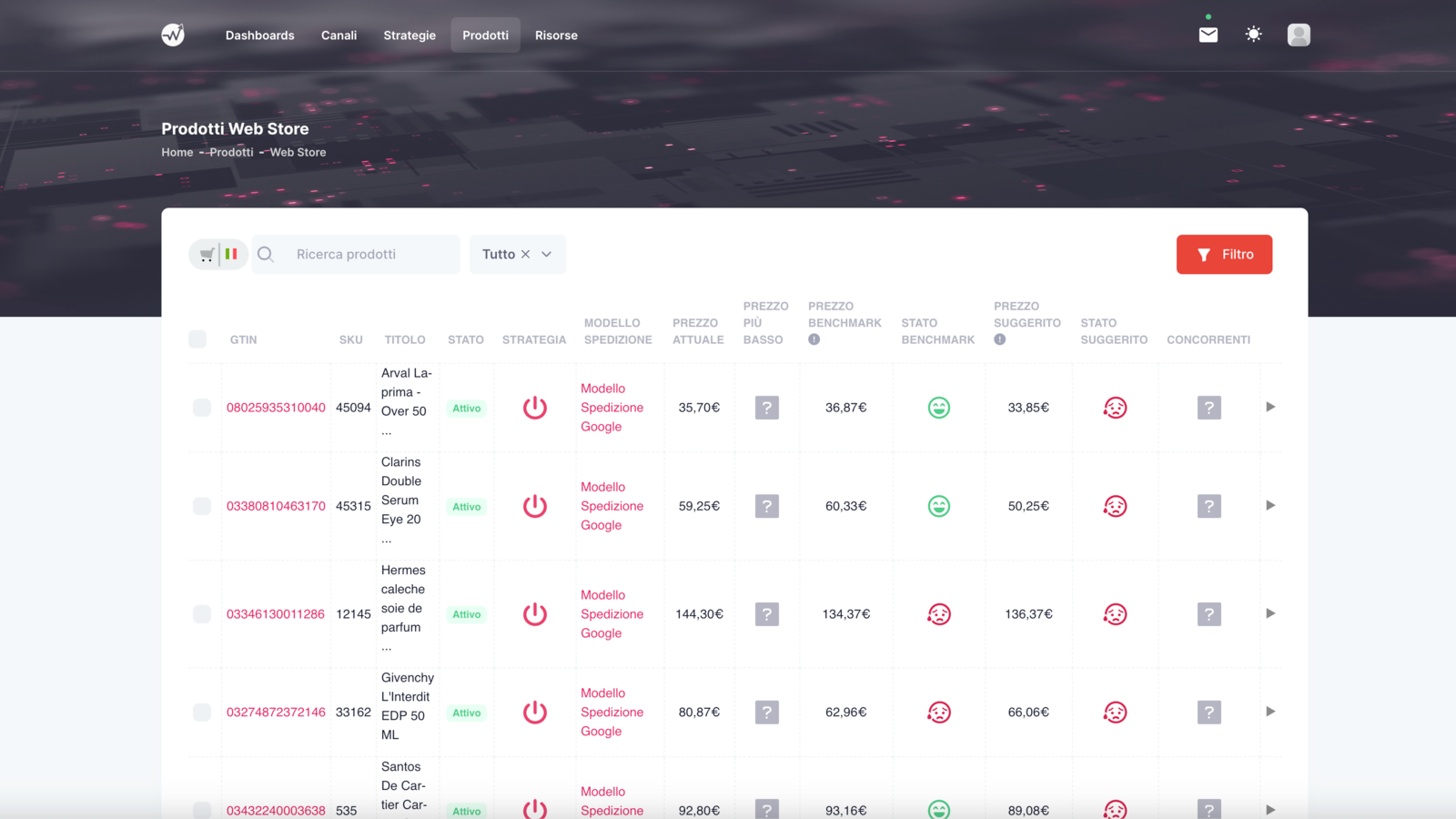
Task: Check the select-all checkbox in table header
Action: point(197,339)
